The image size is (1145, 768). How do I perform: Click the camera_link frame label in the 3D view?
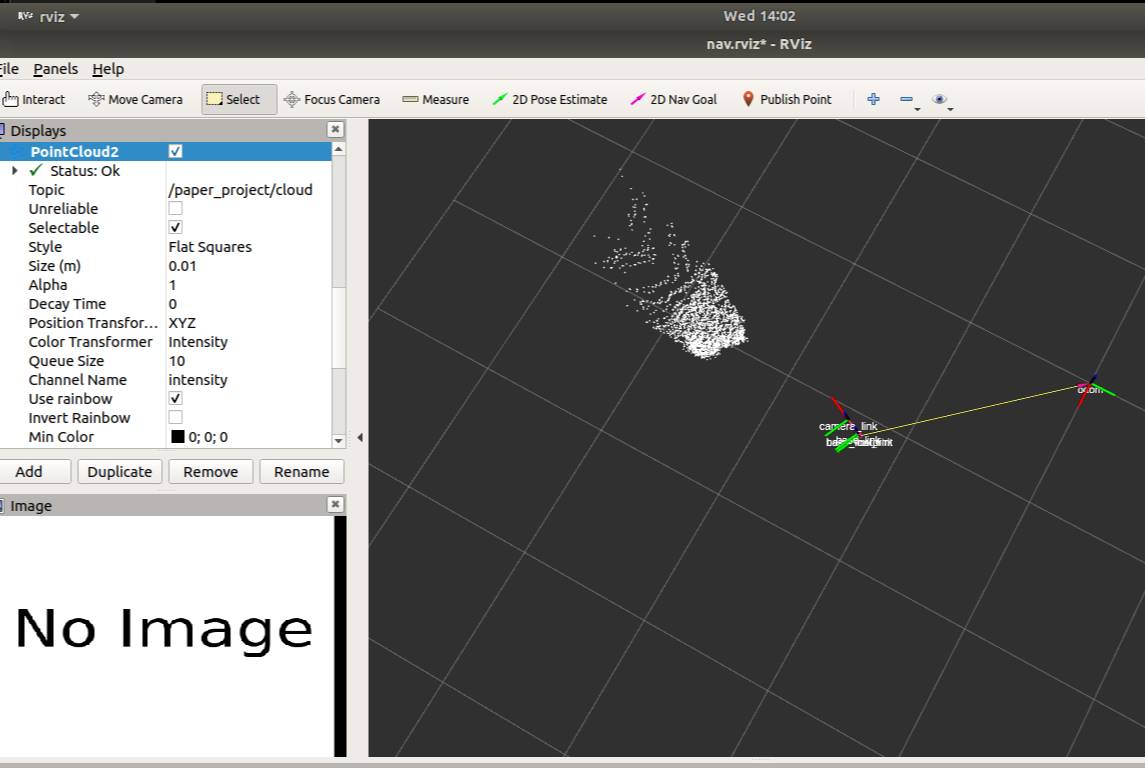(848, 426)
